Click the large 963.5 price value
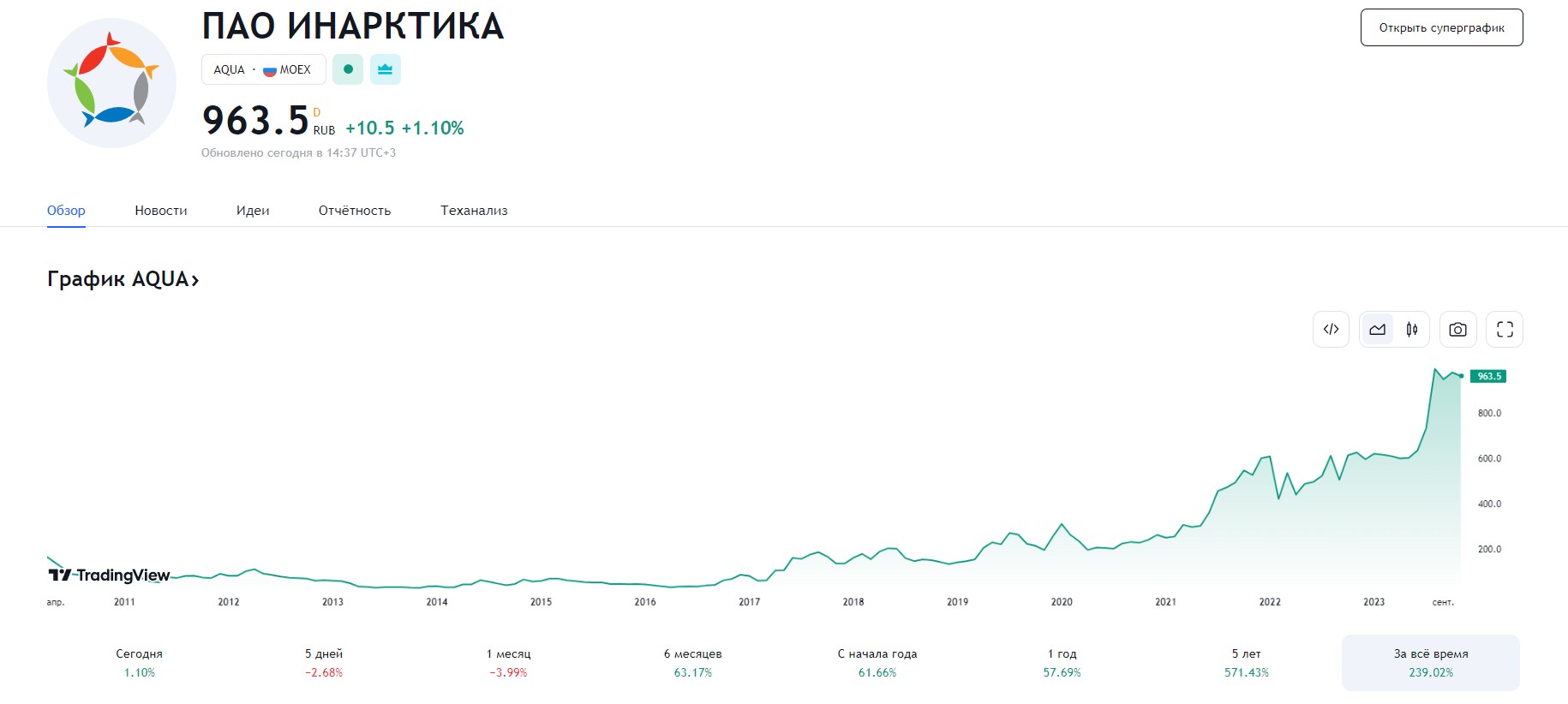1568x704 pixels. (x=255, y=120)
